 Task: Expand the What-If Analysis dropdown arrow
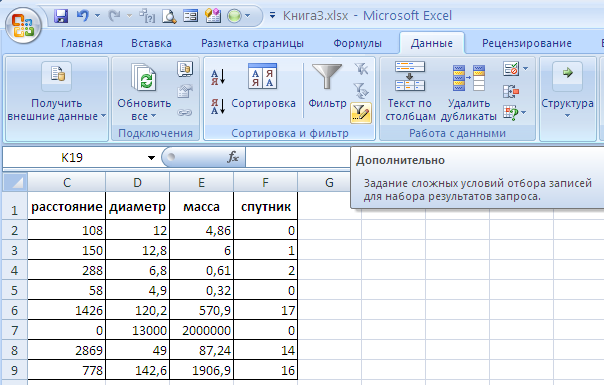tap(524, 113)
